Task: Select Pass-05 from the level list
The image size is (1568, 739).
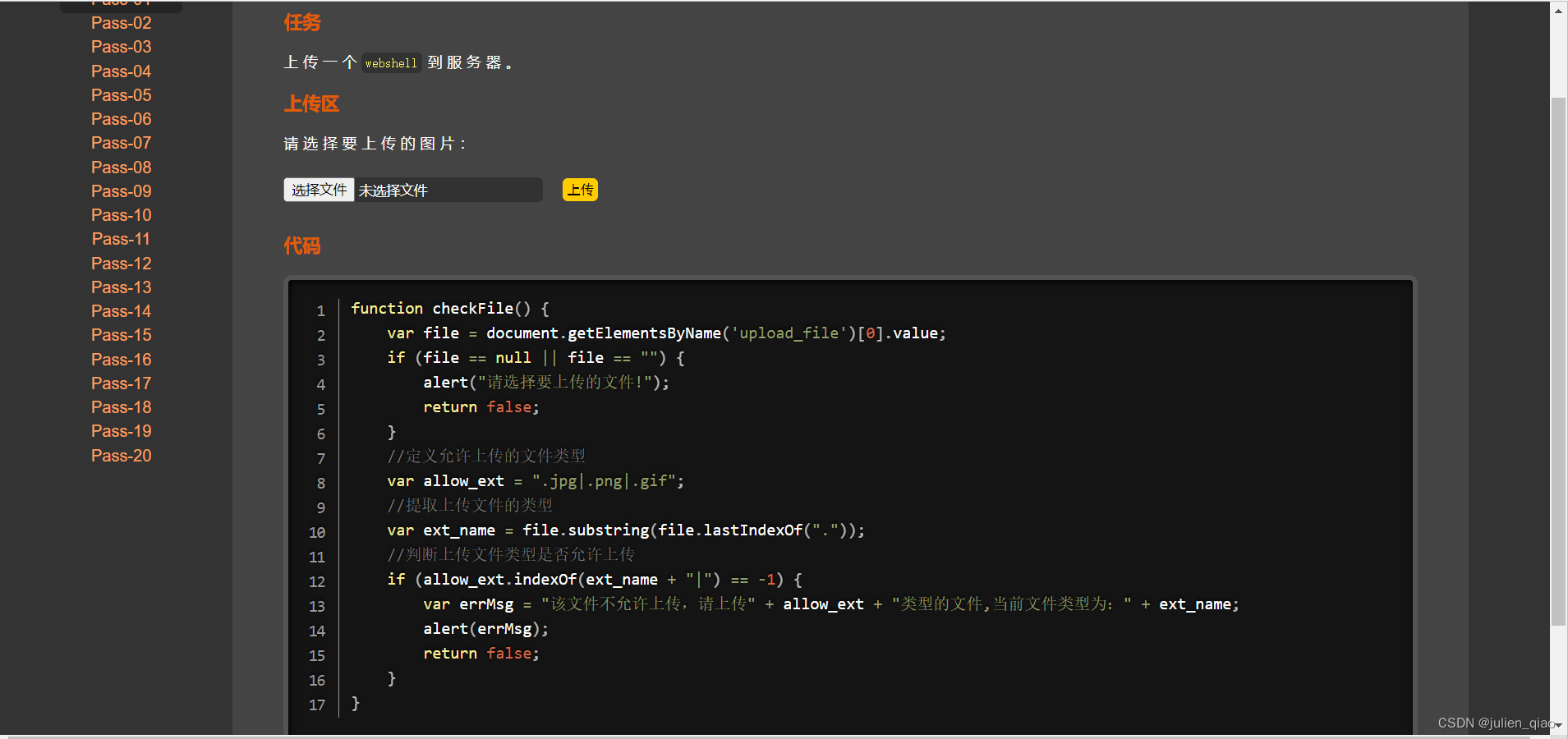Action: (121, 95)
